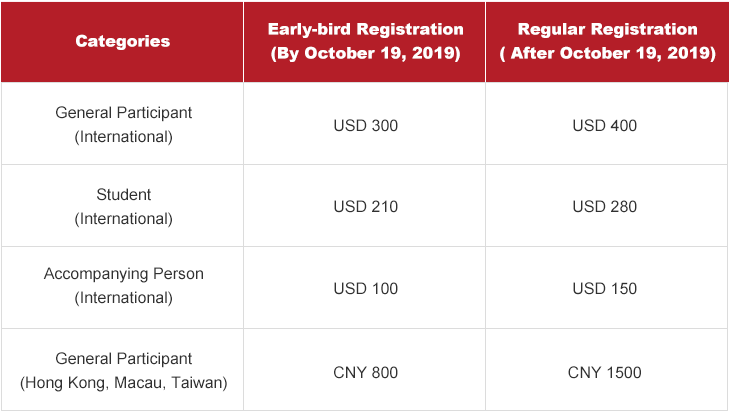Click the CNY 800 early-bird price
The height and width of the screenshot is (411, 730).
click(365, 373)
